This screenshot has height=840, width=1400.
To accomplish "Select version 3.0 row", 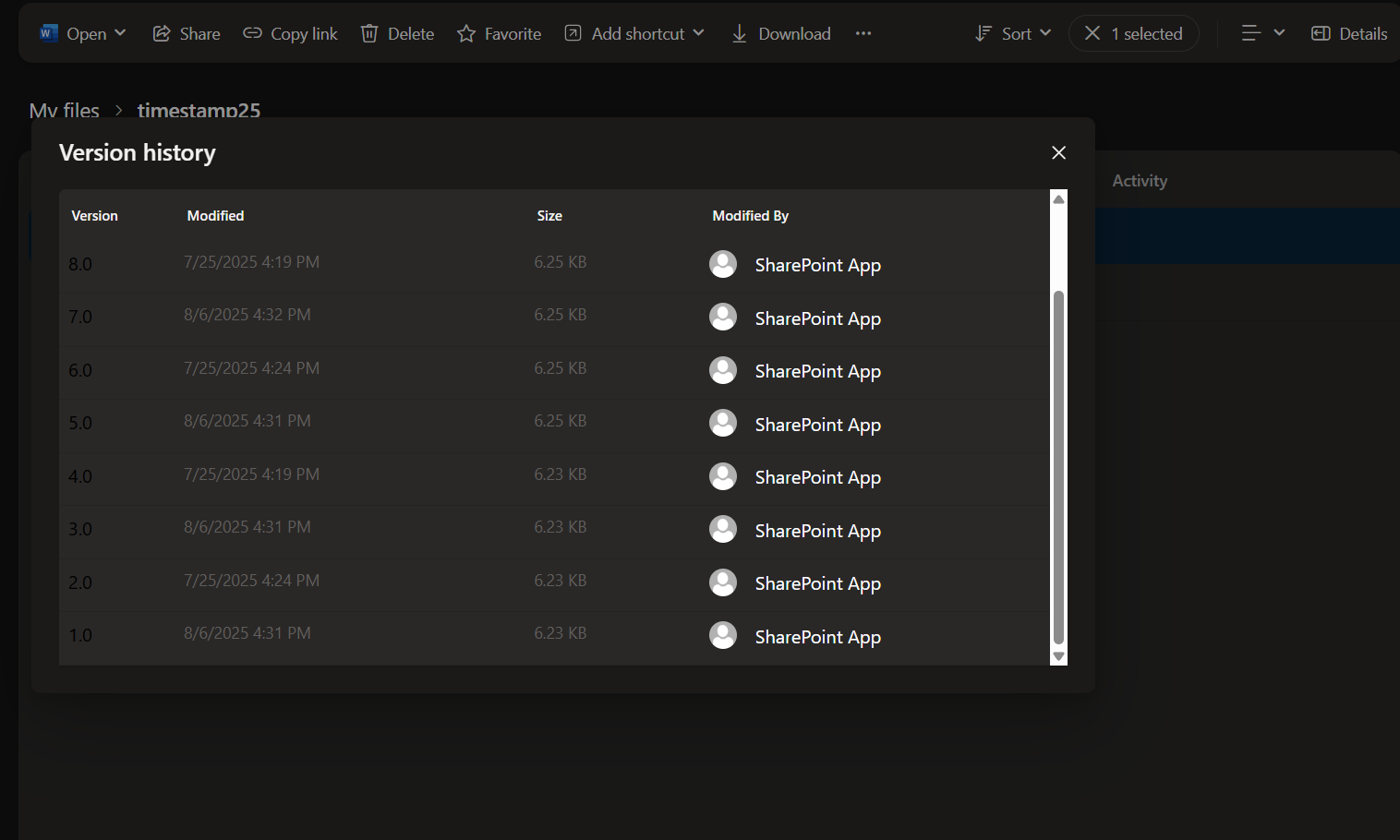I will 555,531.
